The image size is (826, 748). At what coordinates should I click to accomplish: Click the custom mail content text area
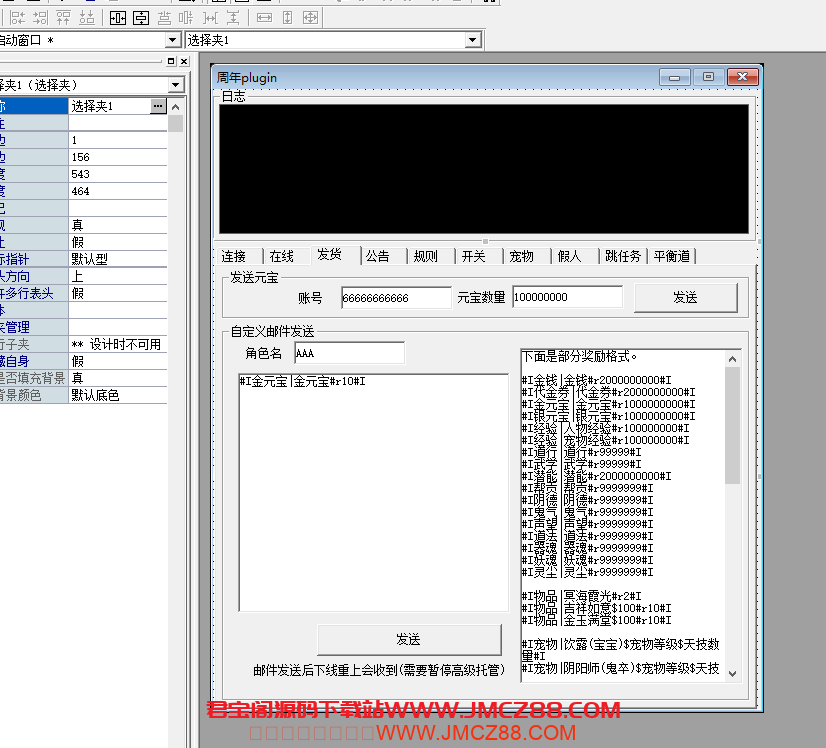click(373, 493)
